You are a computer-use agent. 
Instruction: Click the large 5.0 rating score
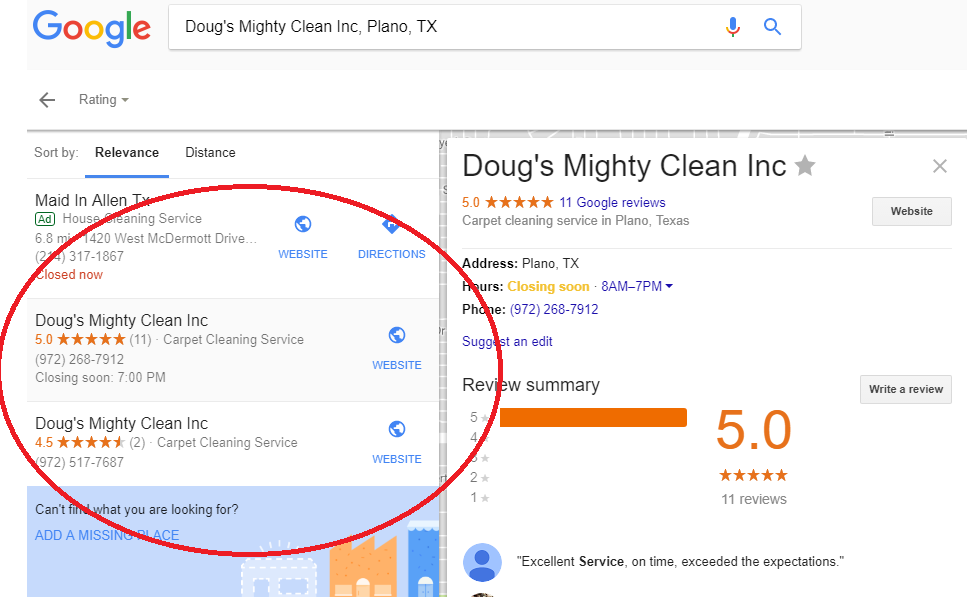pyautogui.click(x=754, y=430)
